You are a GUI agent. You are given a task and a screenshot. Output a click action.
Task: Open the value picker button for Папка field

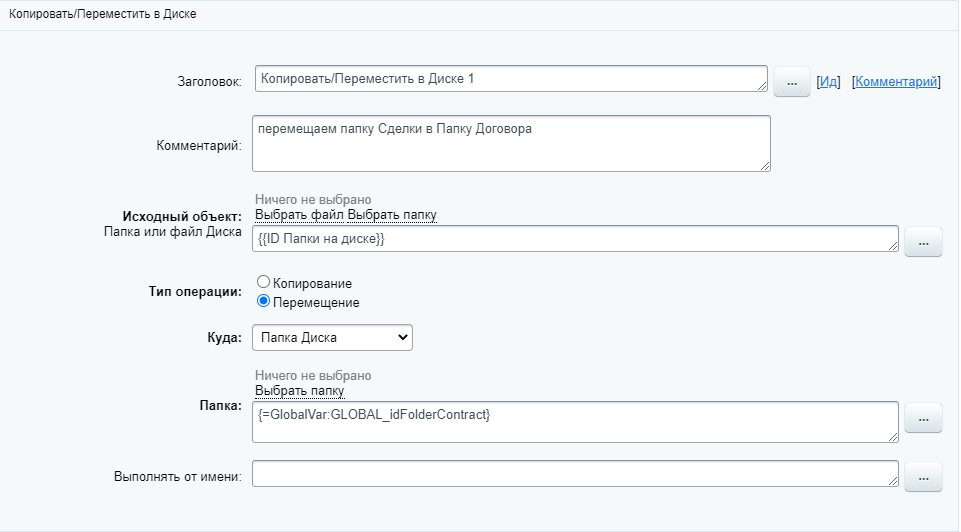pos(923,418)
